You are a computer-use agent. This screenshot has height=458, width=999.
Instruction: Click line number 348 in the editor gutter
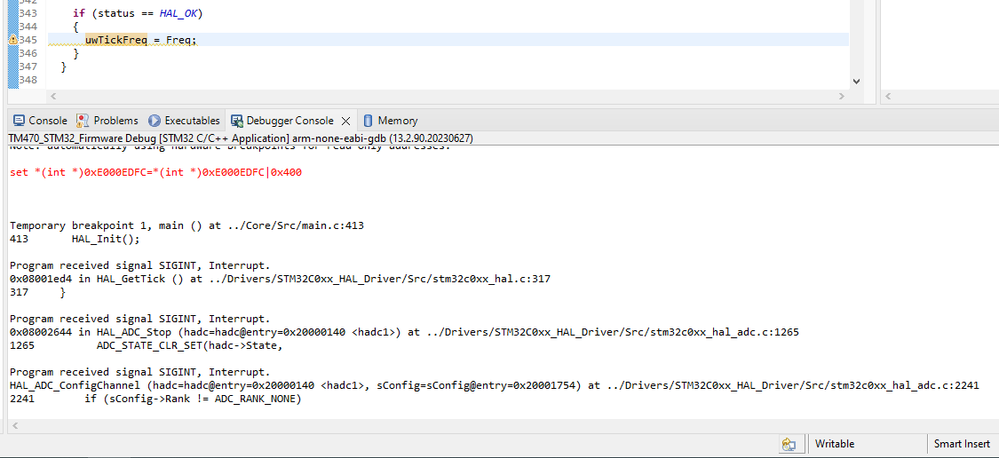pyautogui.click(x=28, y=80)
